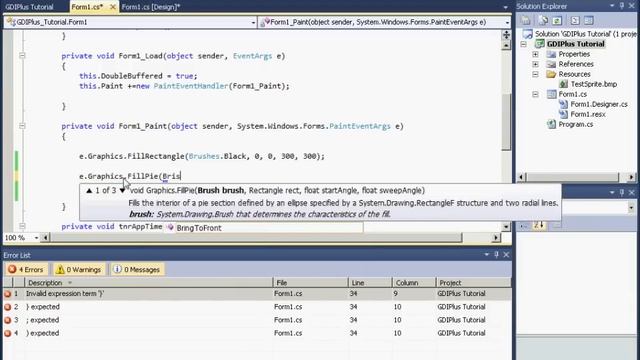Click the Form1.cs form icon in tree
Viewport: 640px width, 360px height.
(551, 94)
